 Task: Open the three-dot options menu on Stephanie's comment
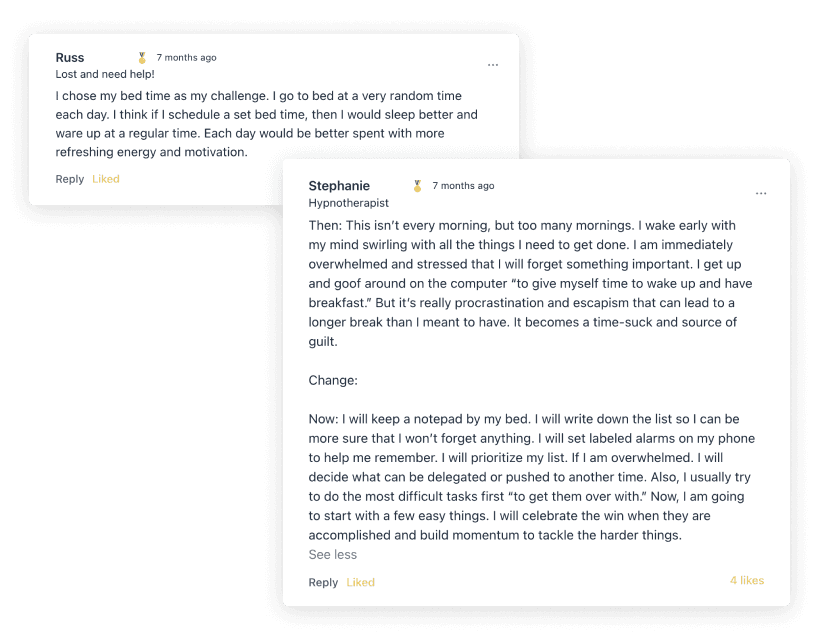point(761,193)
